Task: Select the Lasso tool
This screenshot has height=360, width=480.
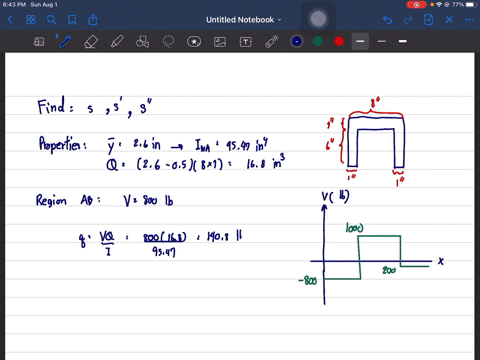Action: click(168, 42)
